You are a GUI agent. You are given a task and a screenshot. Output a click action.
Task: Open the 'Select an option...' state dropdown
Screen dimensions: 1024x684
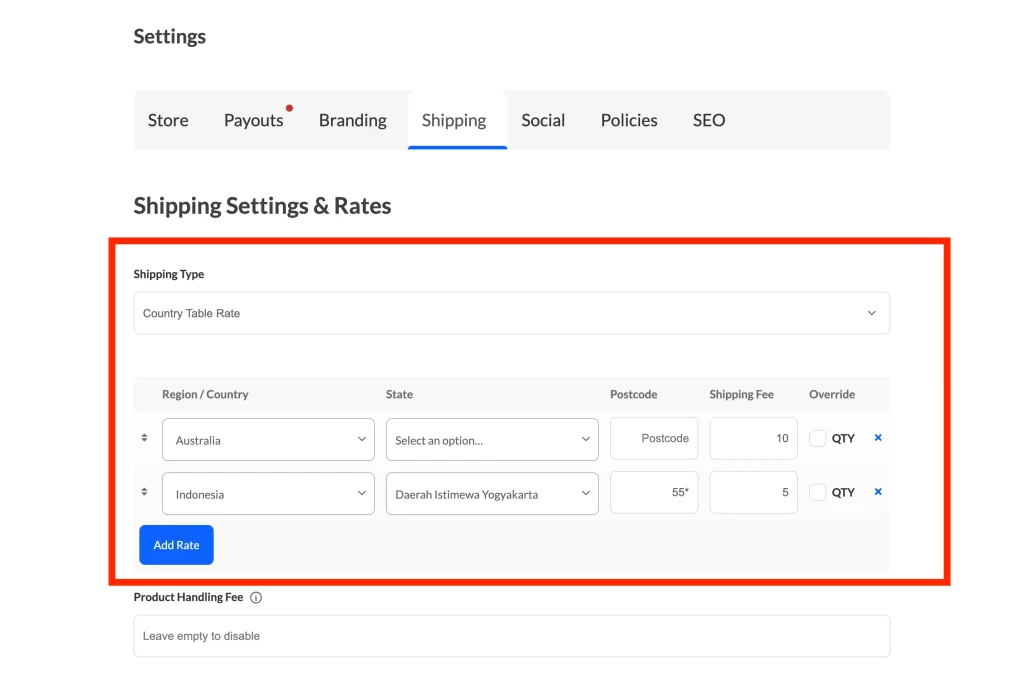(x=492, y=440)
